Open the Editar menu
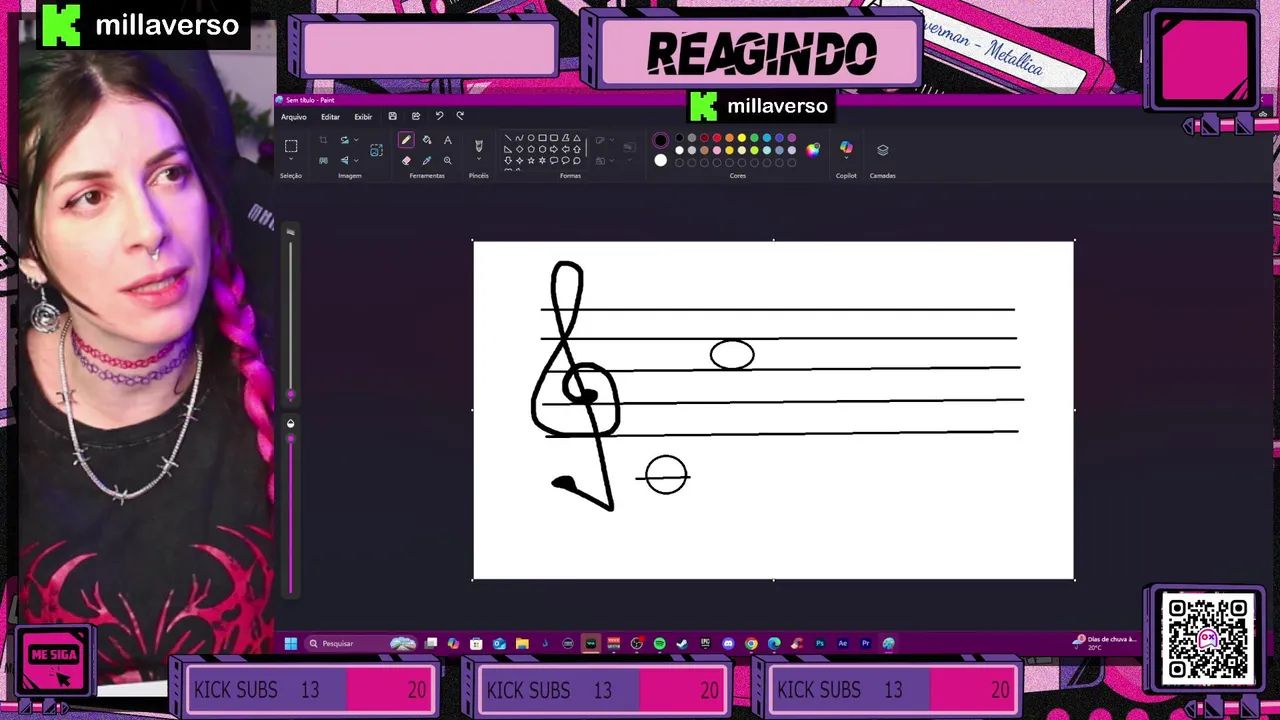1280x720 pixels. tap(330, 117)
